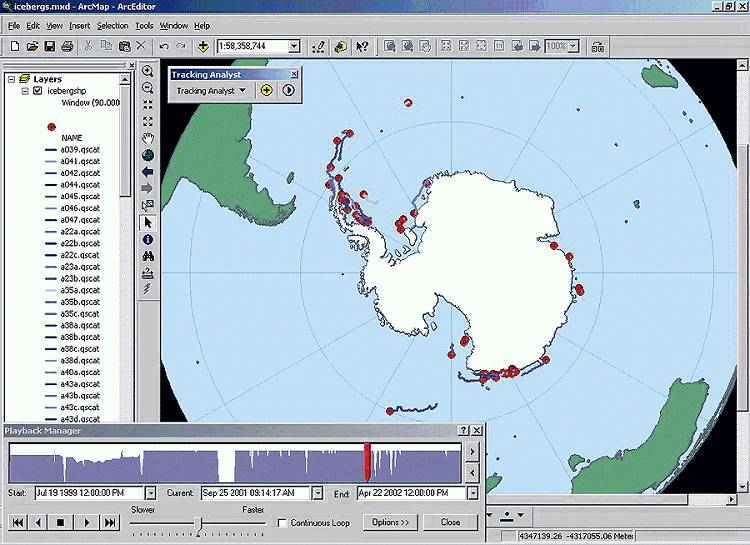Click the playback speed slider handle

click(199, 525)
